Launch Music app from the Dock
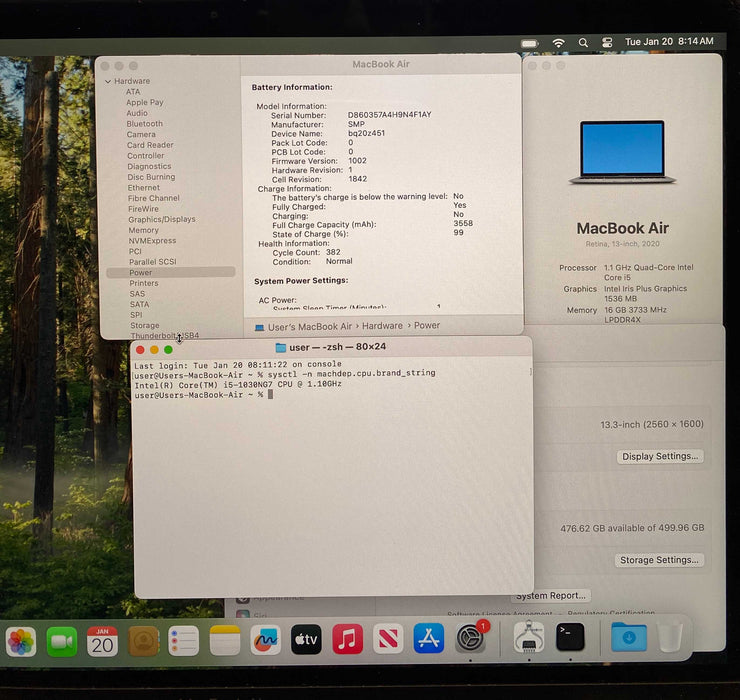Image resolution: width=740 pixels, height=700 pixels. (x=347, y=639)
